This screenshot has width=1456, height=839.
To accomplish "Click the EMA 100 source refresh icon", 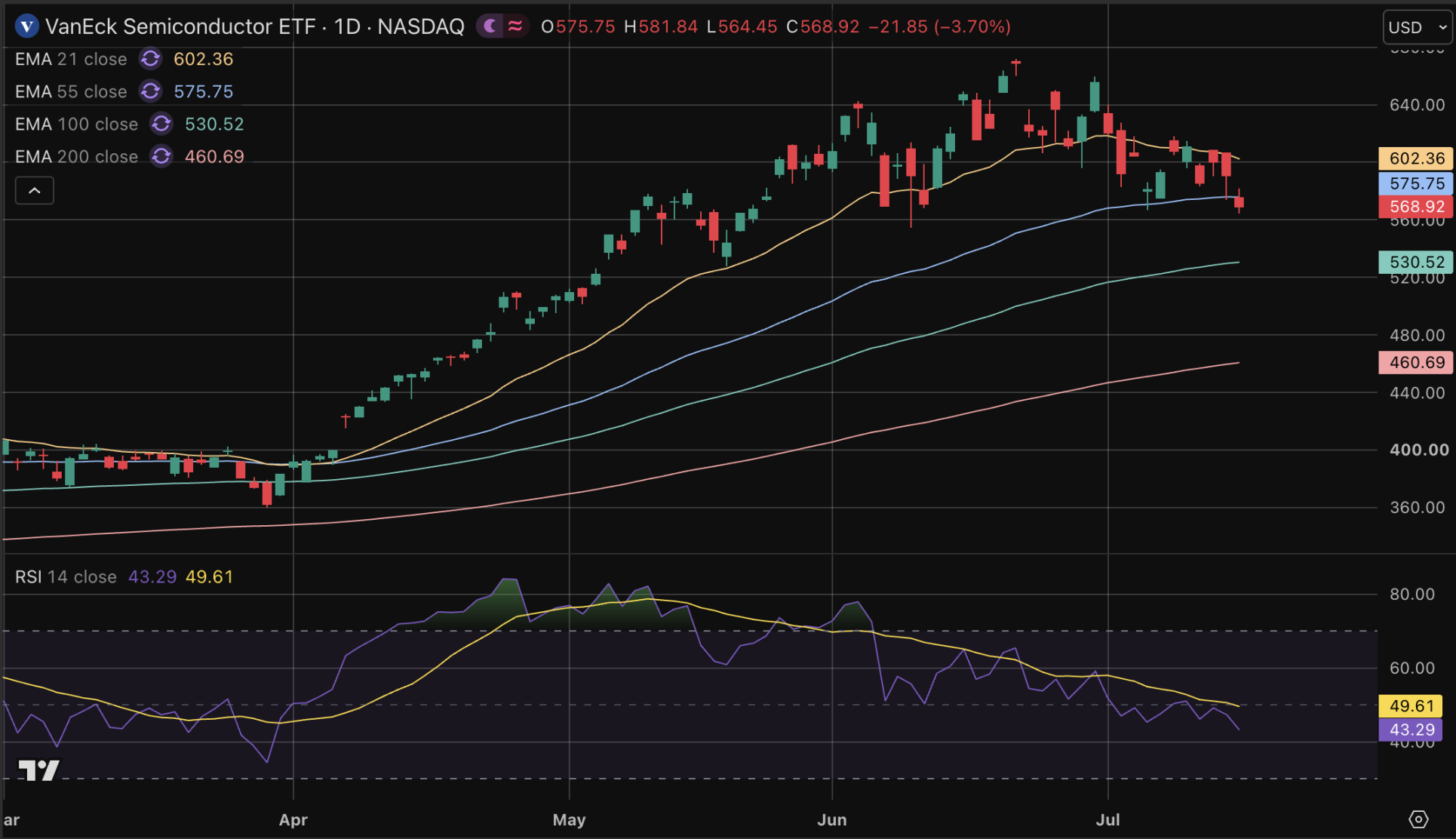I will coord(161,124).
